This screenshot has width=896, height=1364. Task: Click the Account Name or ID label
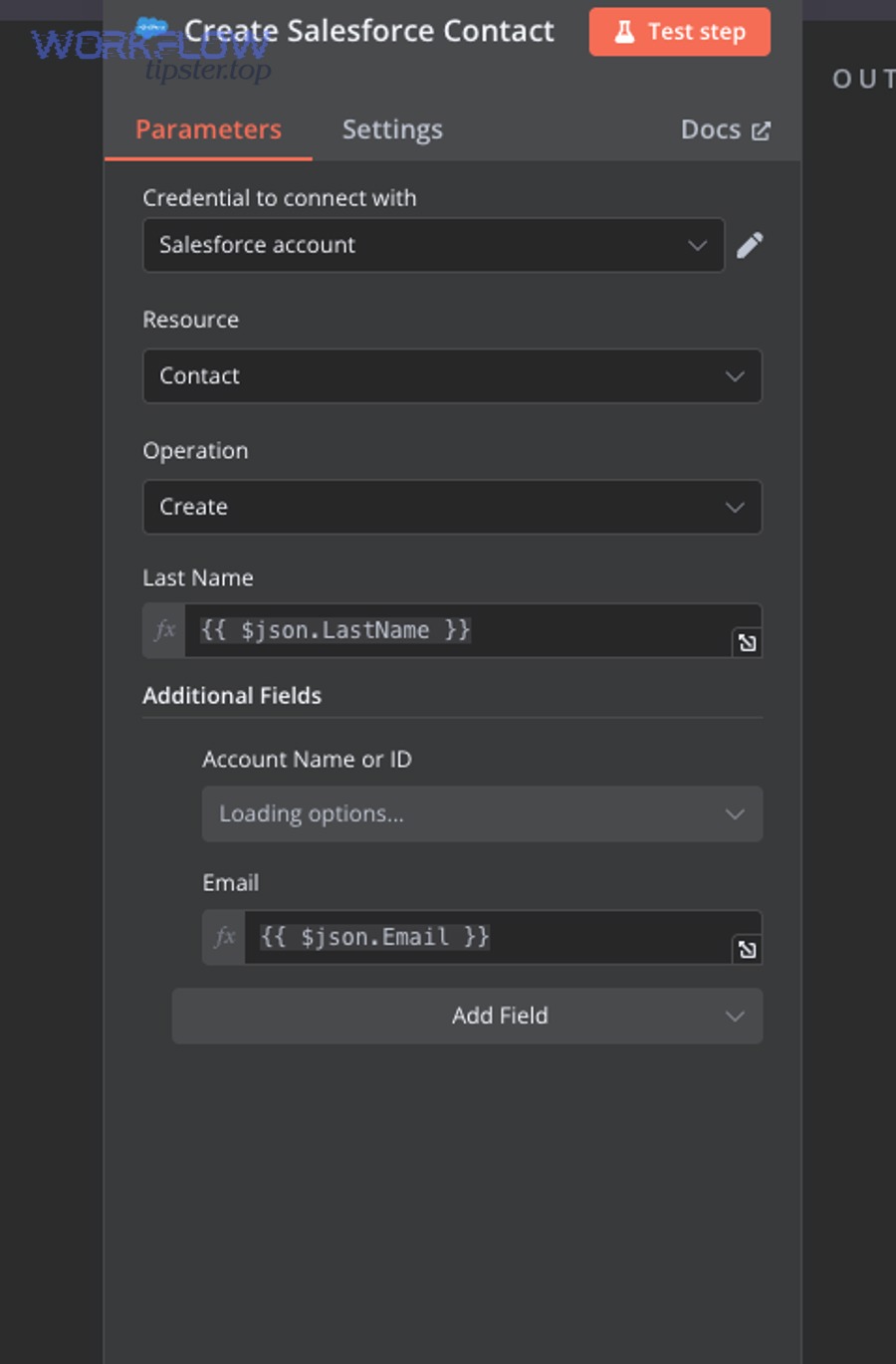307,759
